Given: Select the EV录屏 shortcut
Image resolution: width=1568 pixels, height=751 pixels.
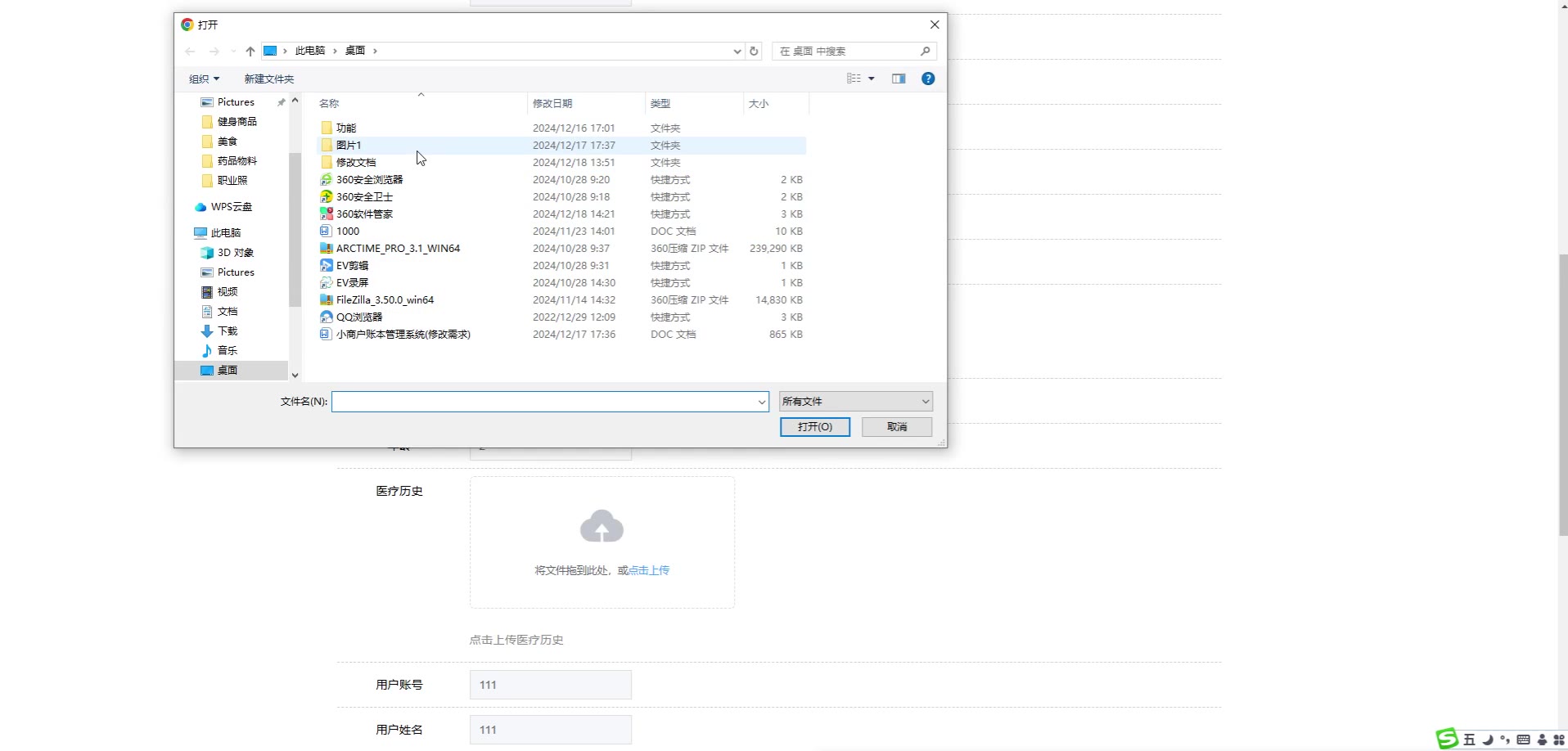Looking at the screenshot, I should [x=352, y=283].
